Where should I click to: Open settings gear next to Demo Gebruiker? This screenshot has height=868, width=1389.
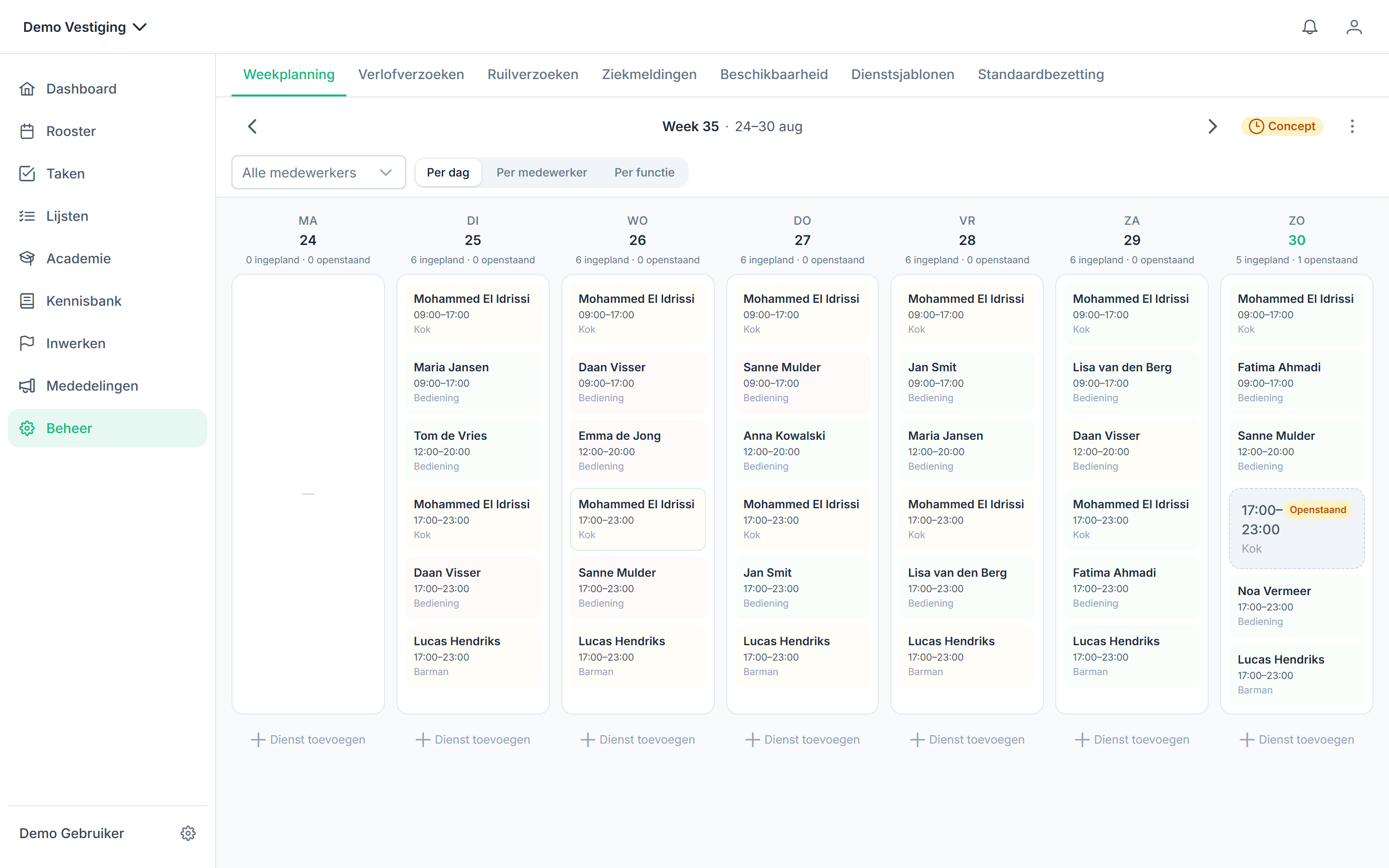click(188, 833)
